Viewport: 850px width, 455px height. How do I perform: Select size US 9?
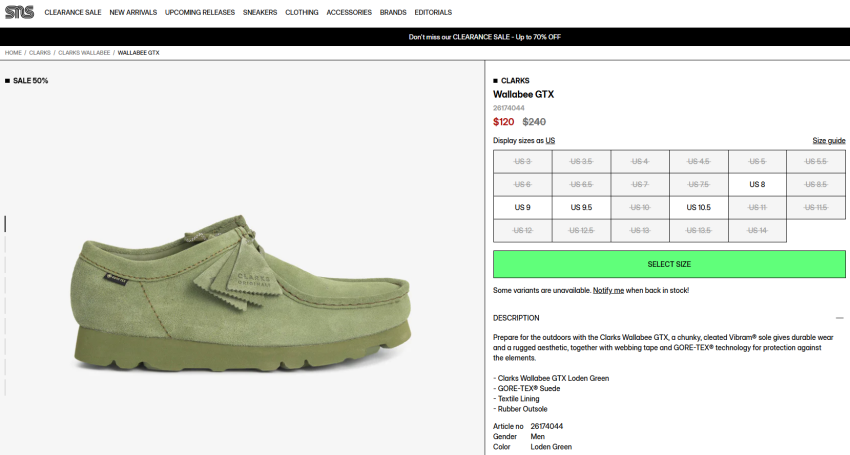523,207
